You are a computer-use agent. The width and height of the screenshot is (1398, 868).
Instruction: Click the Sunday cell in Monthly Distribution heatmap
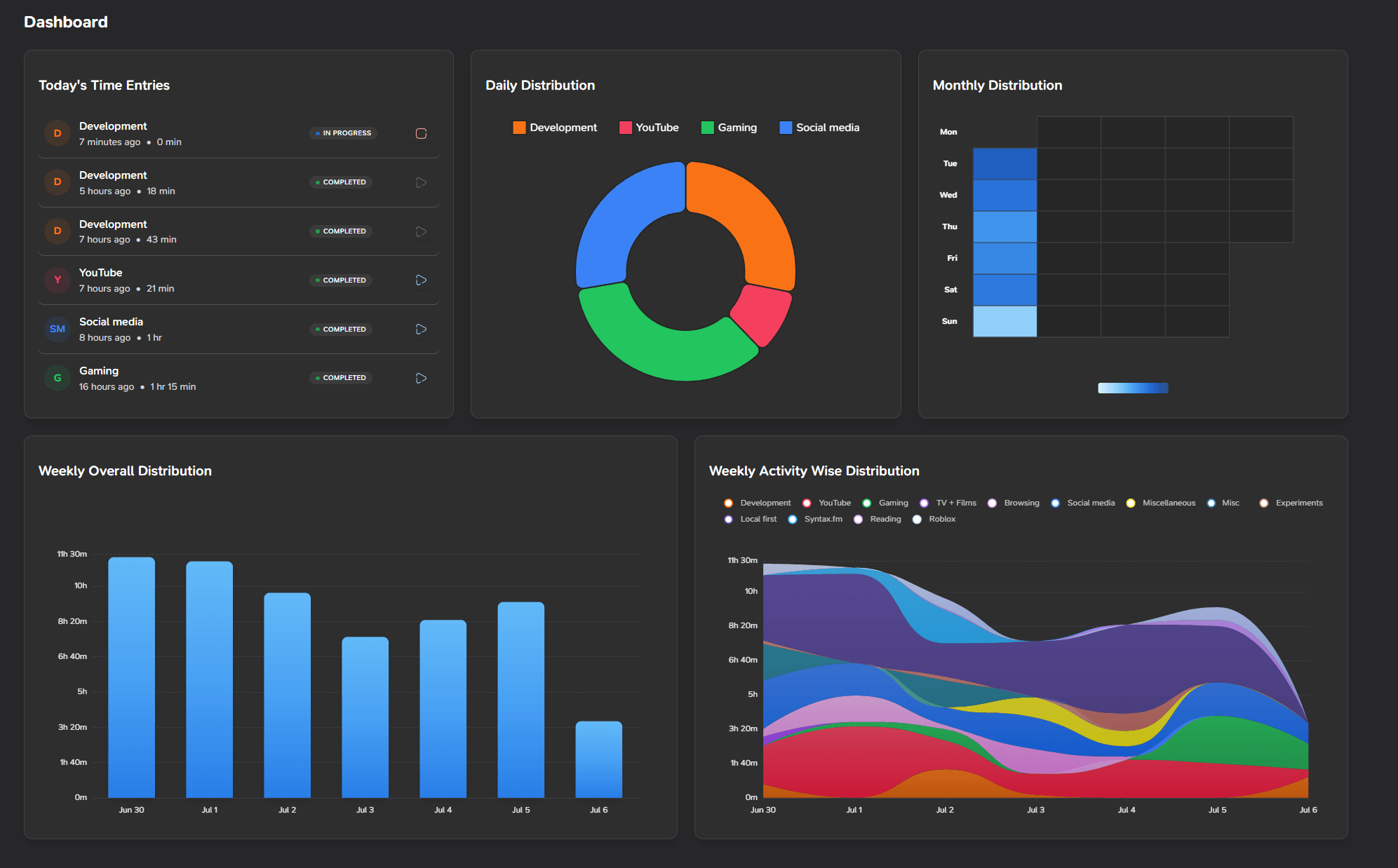[1004, 320]
